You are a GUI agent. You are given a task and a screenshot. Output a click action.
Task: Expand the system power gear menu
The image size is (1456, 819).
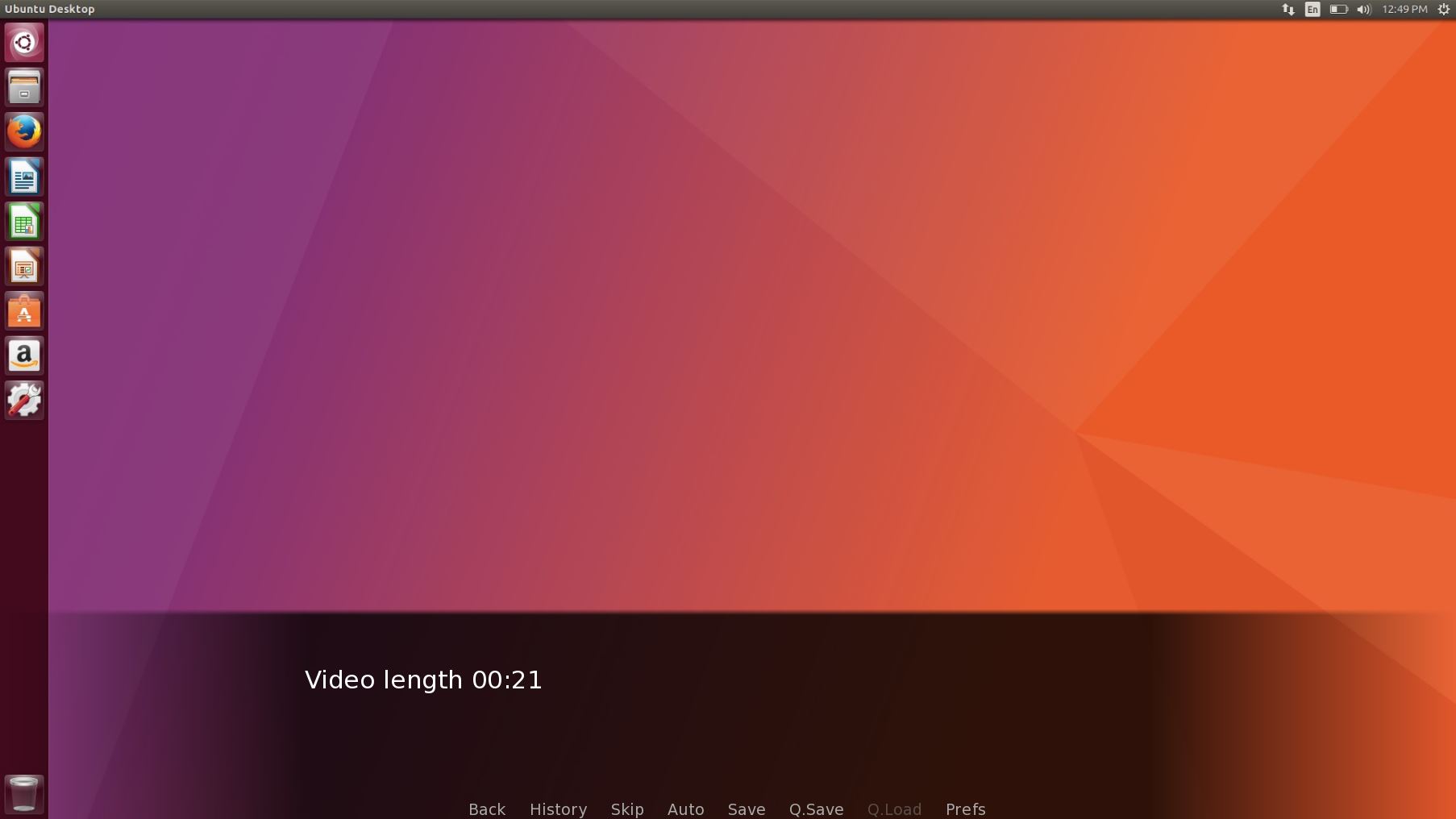click(x=1443, y=10)
